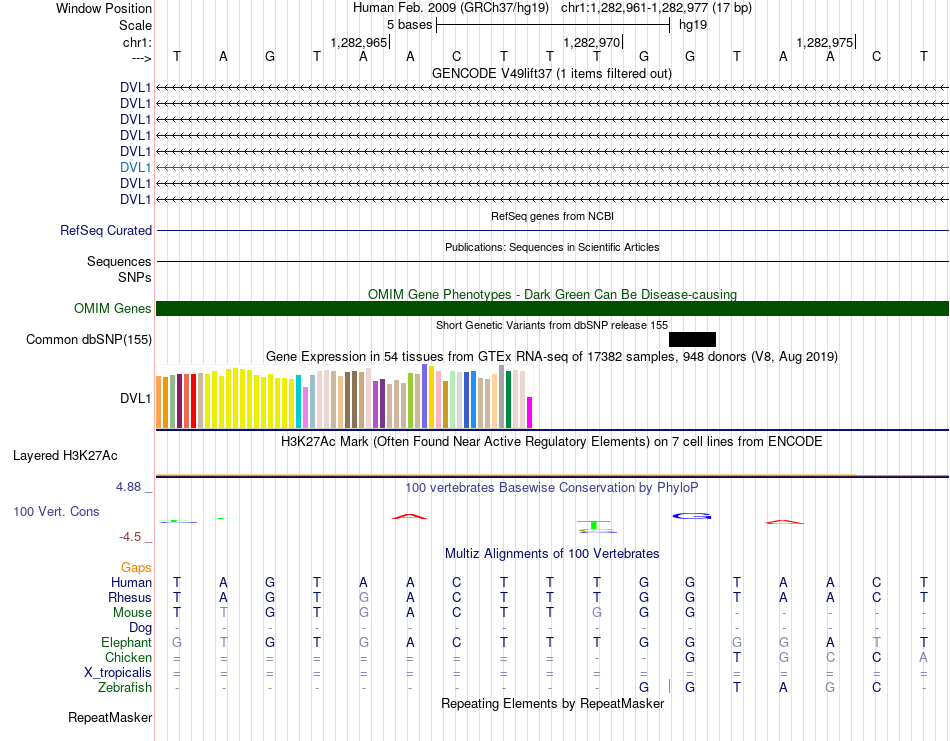Click the Multiz Alignments of 100 Vertebrates title
Screen dimensions: 950x741
pos(551,553)
